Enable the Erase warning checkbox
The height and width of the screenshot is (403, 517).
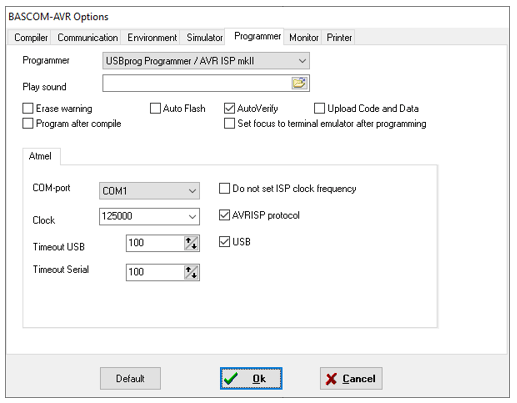click(x=28, y=108)
